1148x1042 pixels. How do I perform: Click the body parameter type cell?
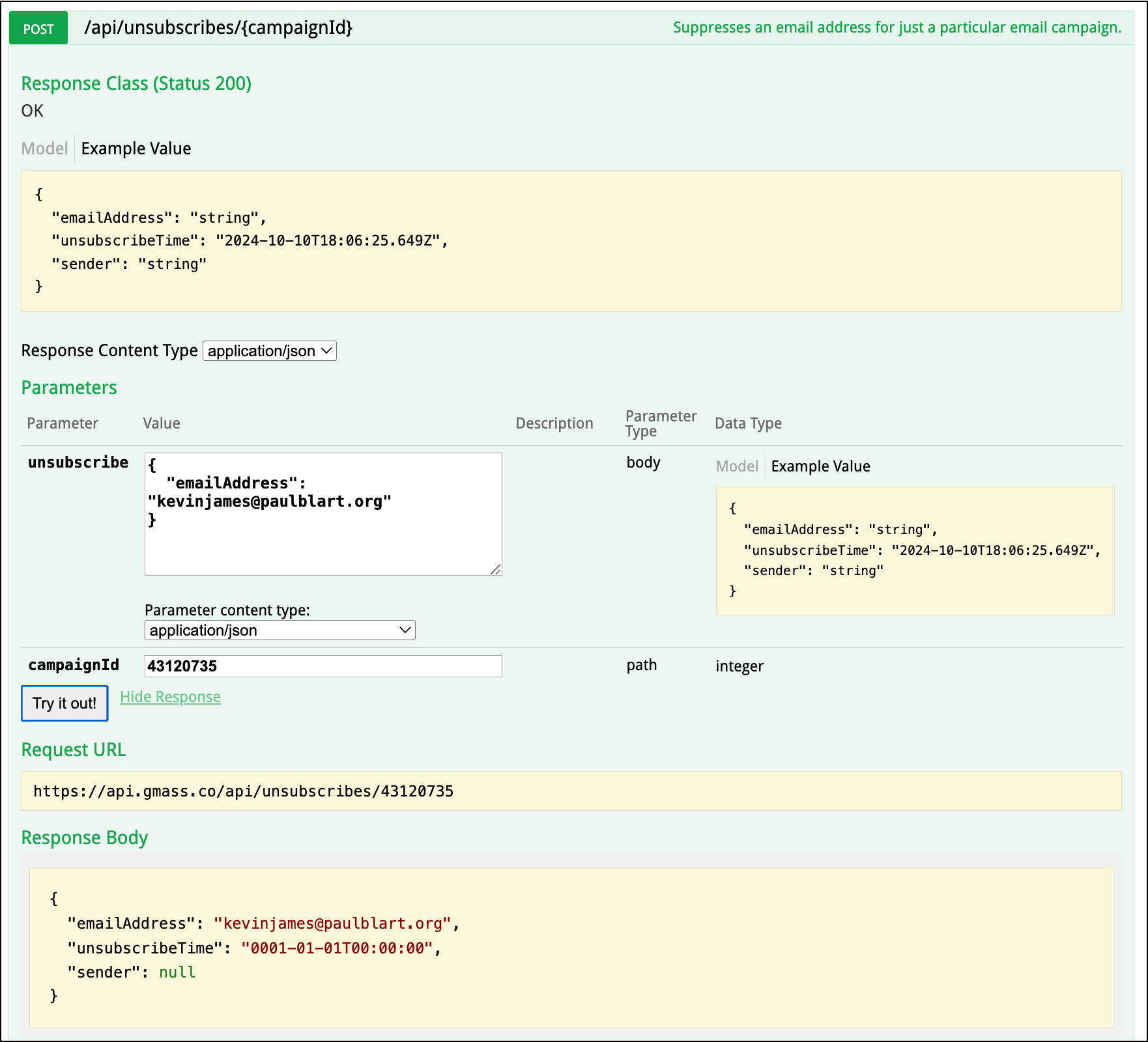tap(644, 462)
